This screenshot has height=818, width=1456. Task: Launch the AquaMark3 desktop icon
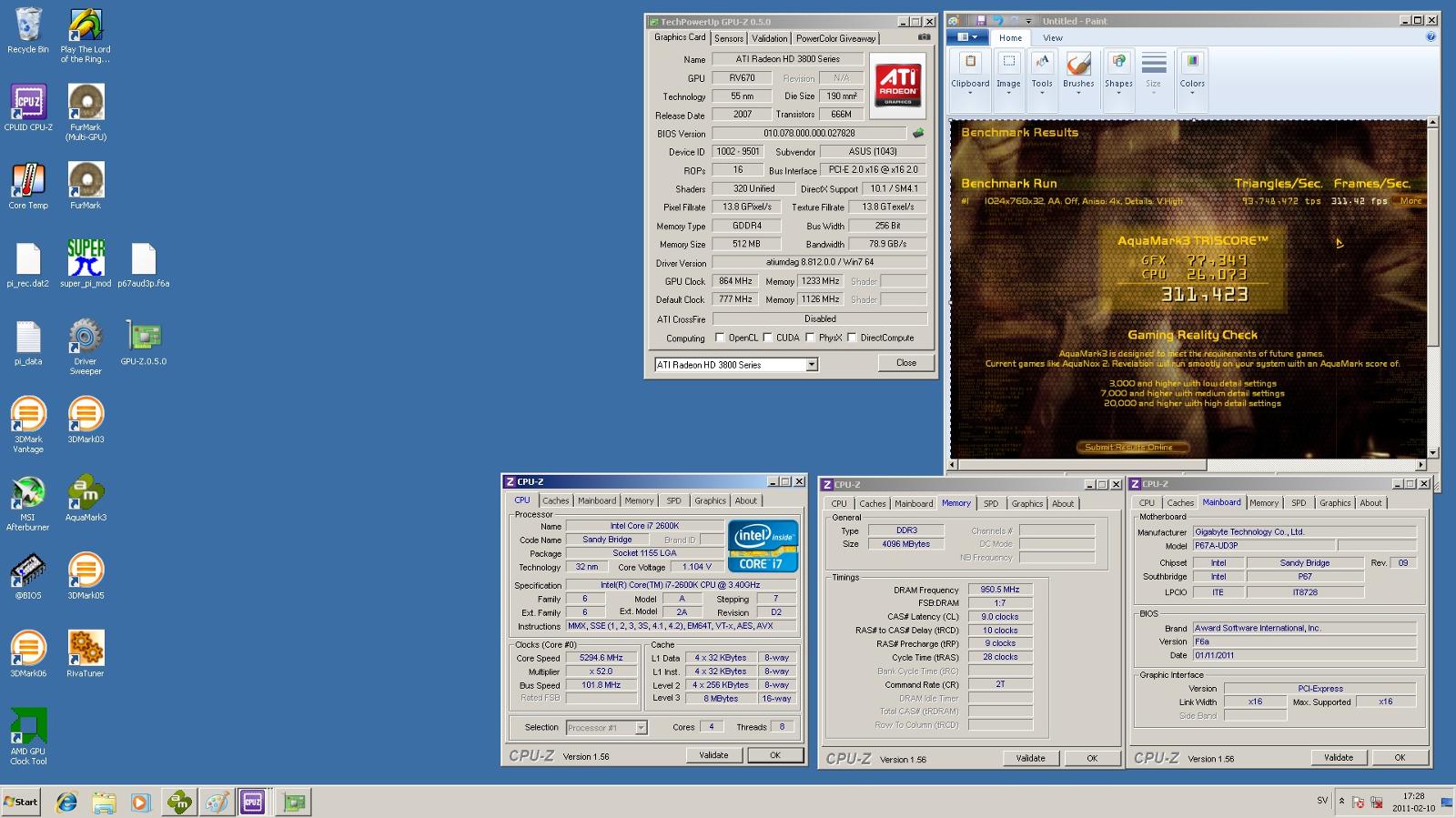coord(86,499)
